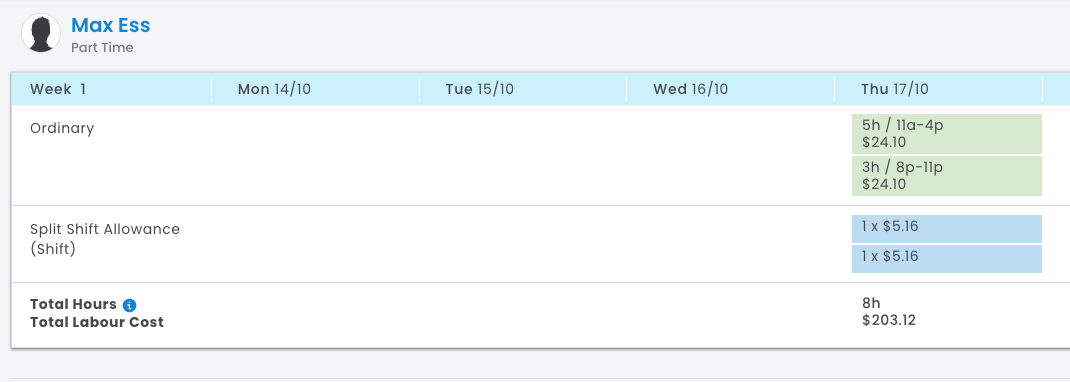Click the empty Monday Ordinary cell
This screenshot has height=382, width=1070.
(315, 155)
